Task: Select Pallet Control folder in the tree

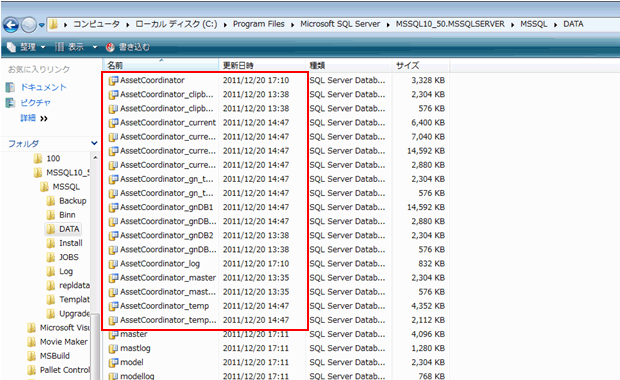Action: (x=65, y=370)
